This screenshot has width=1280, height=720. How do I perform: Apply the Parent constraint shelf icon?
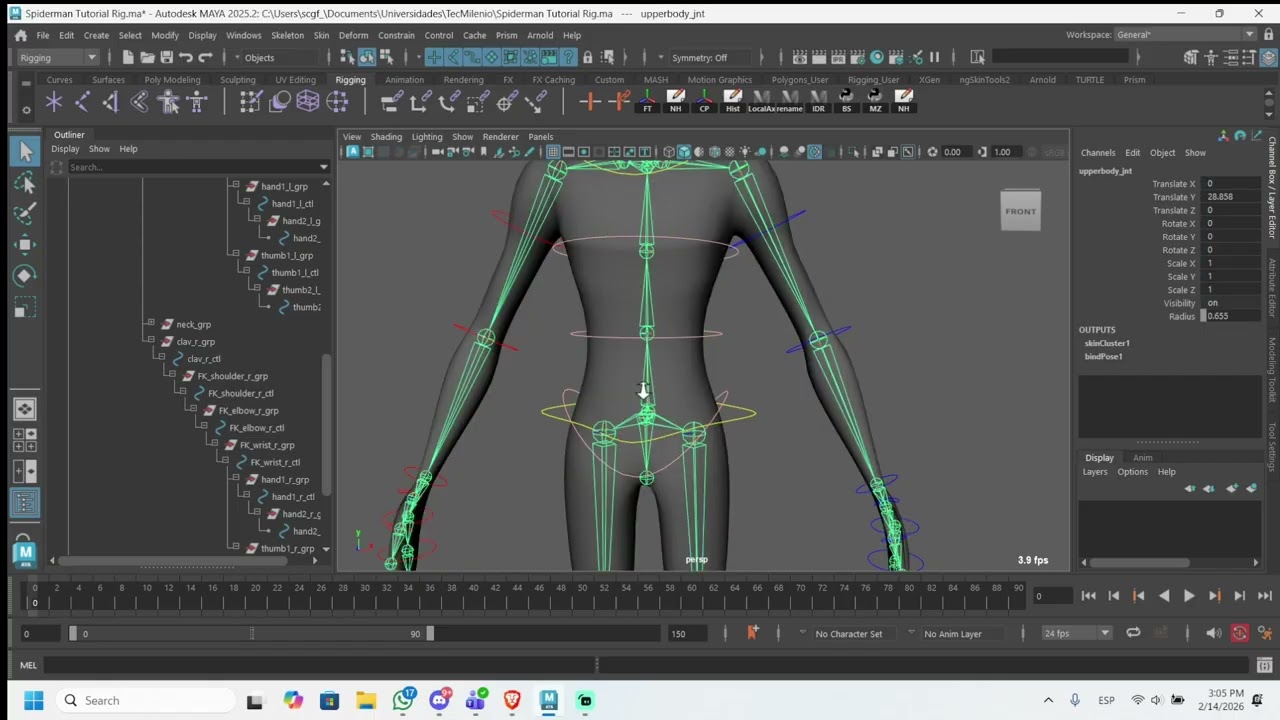(392, 101)
